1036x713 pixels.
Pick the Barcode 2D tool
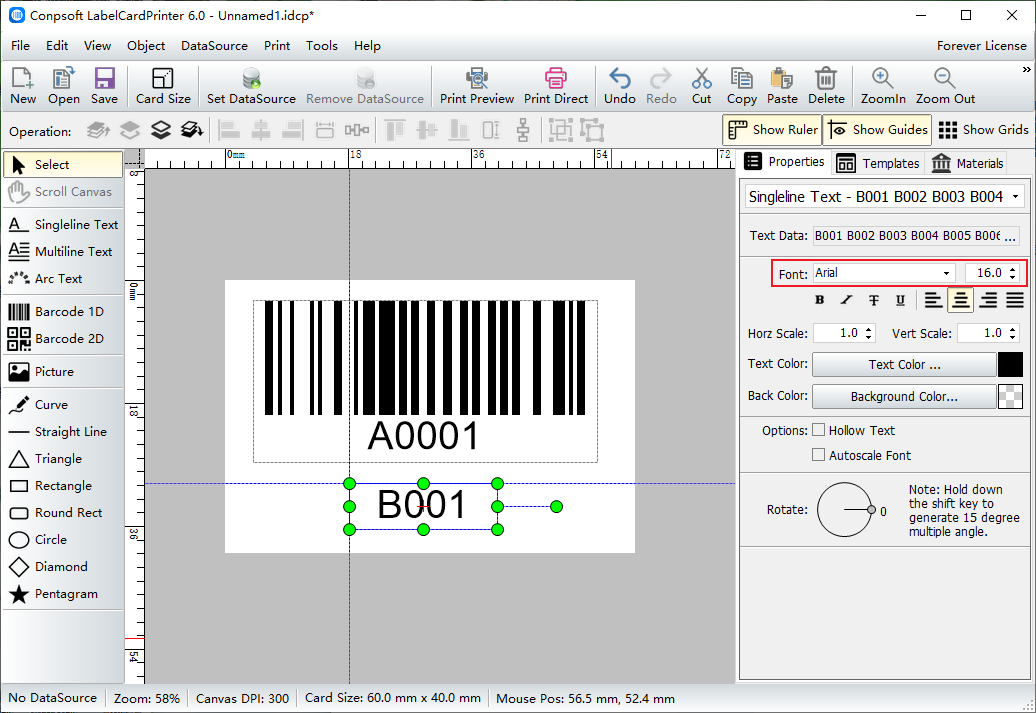63,339
